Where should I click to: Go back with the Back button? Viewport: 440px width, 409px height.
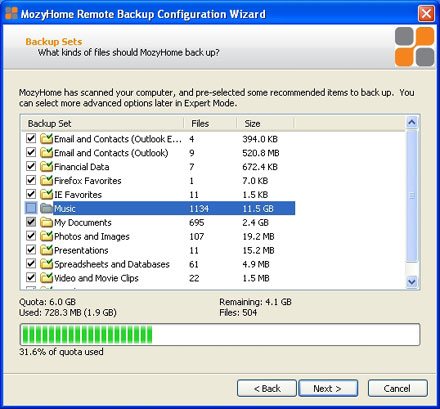tap(267, 388)
